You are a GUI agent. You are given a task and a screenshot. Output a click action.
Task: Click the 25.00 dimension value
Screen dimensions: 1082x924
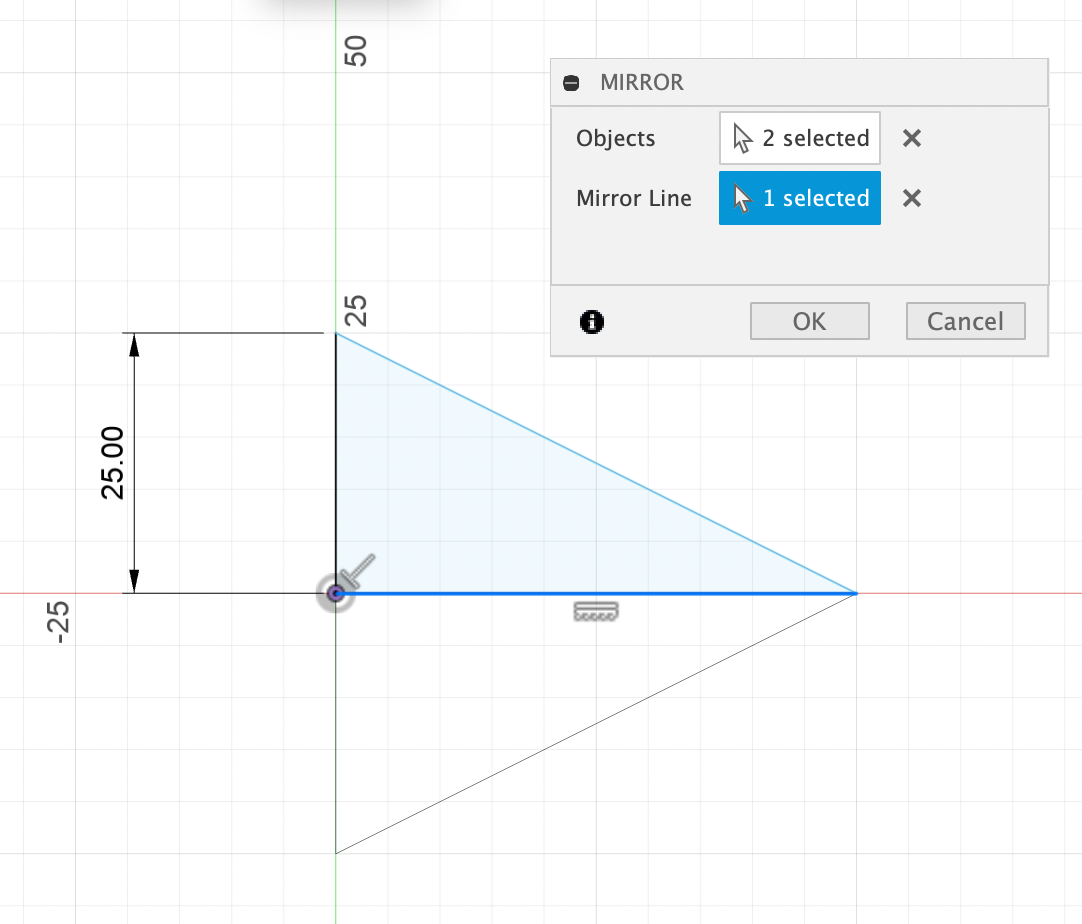pos(112,462)
